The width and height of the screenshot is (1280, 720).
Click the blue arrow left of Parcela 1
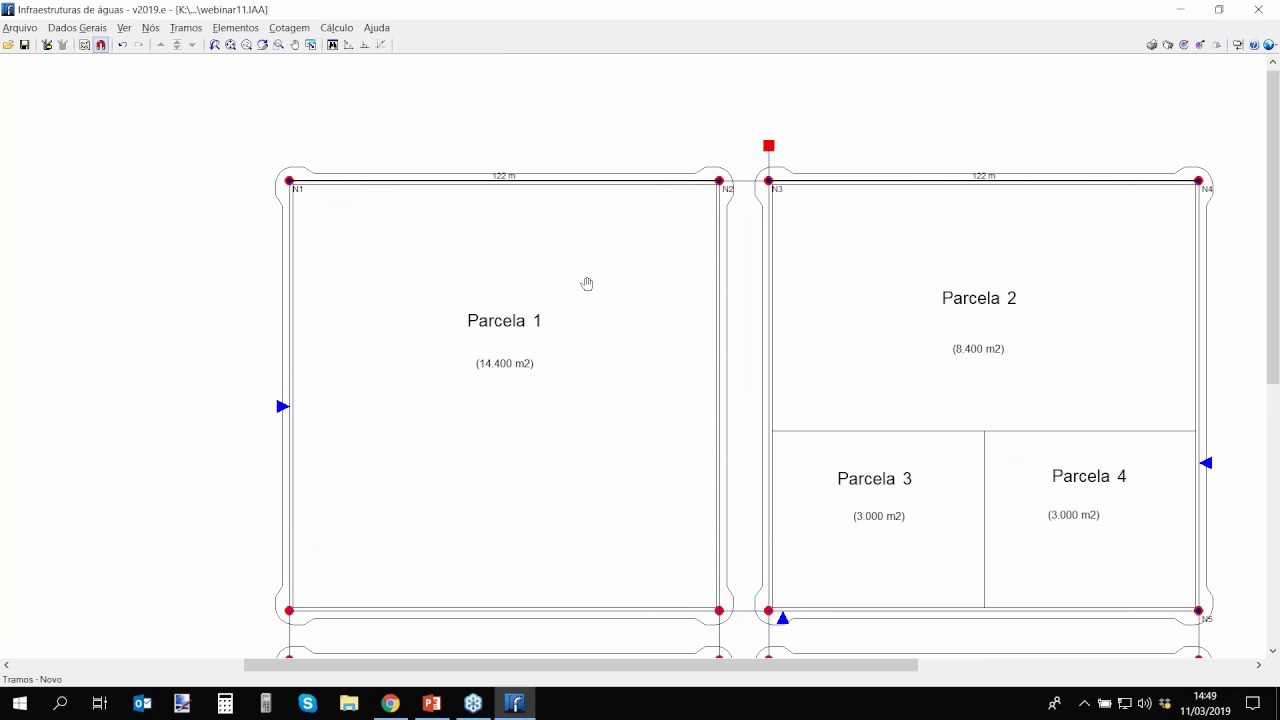pos(282,407)
